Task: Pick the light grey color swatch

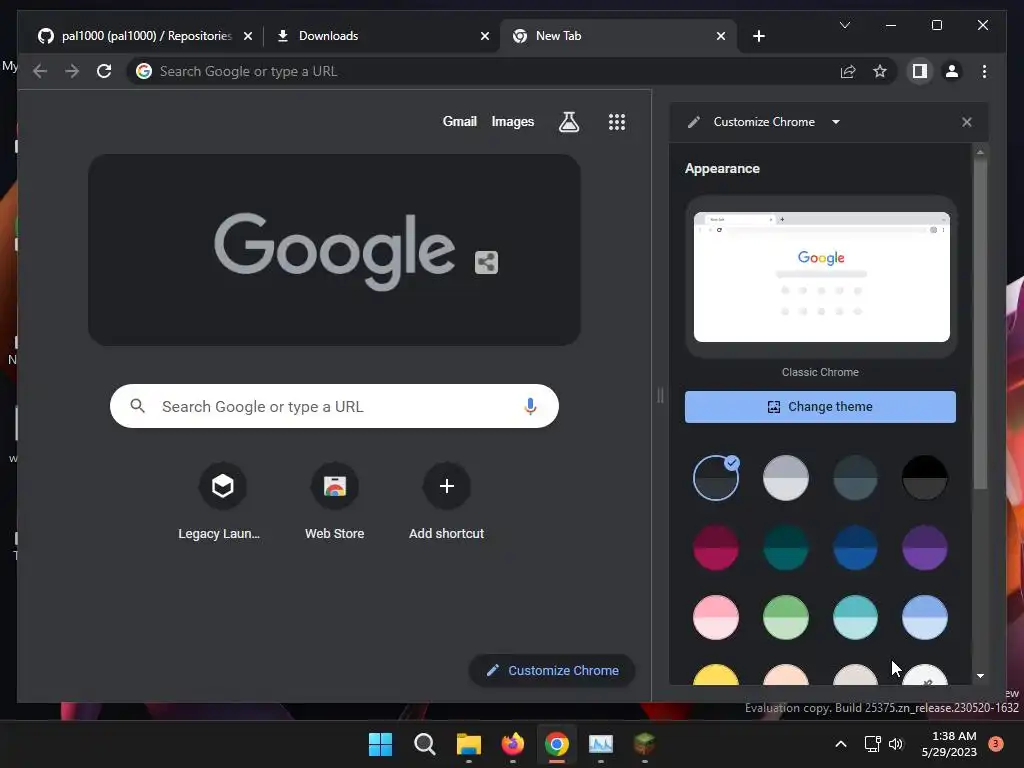Action: click(x=786, y=478)
